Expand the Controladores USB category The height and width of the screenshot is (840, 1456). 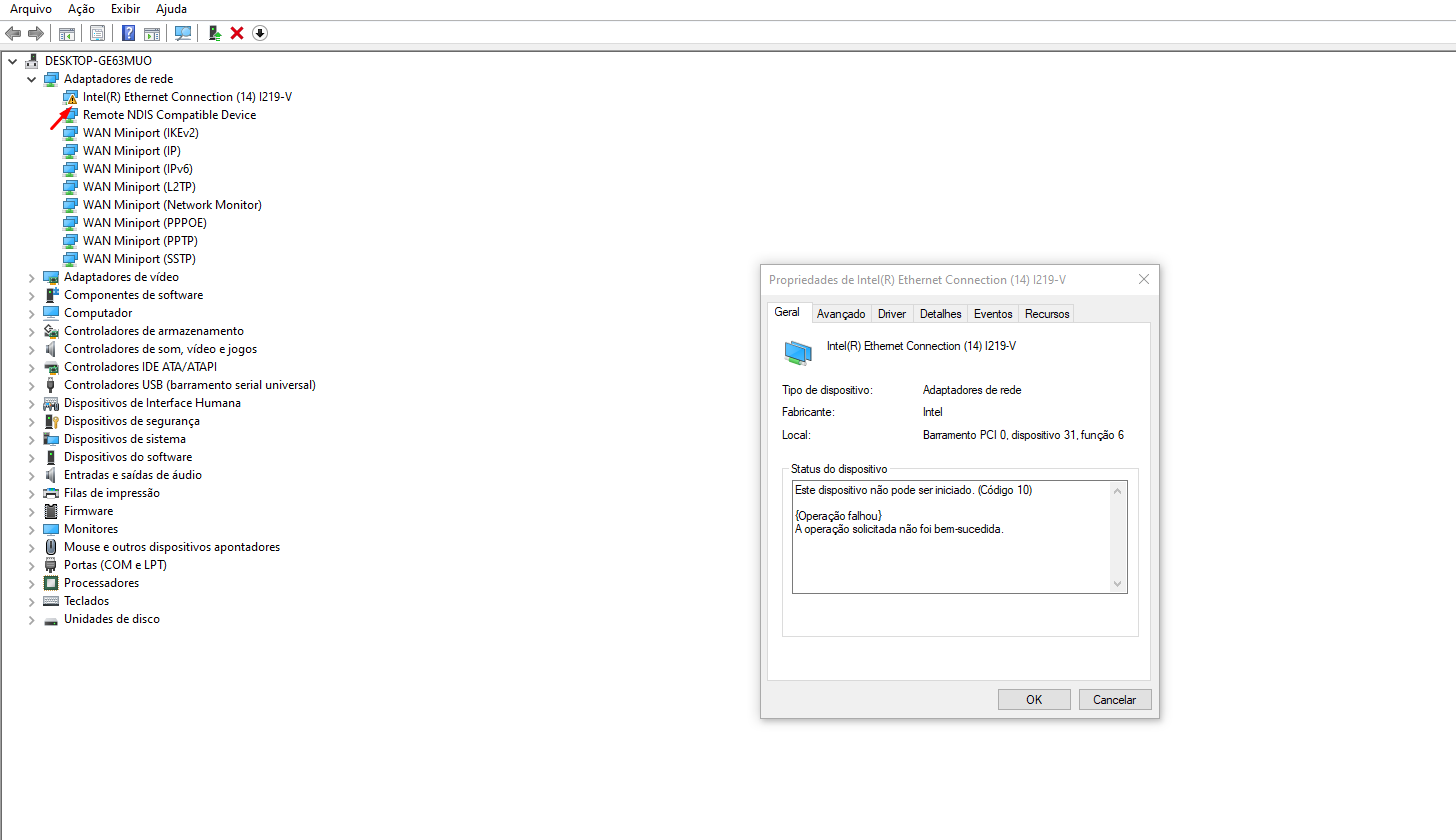(x=31, y=385)
